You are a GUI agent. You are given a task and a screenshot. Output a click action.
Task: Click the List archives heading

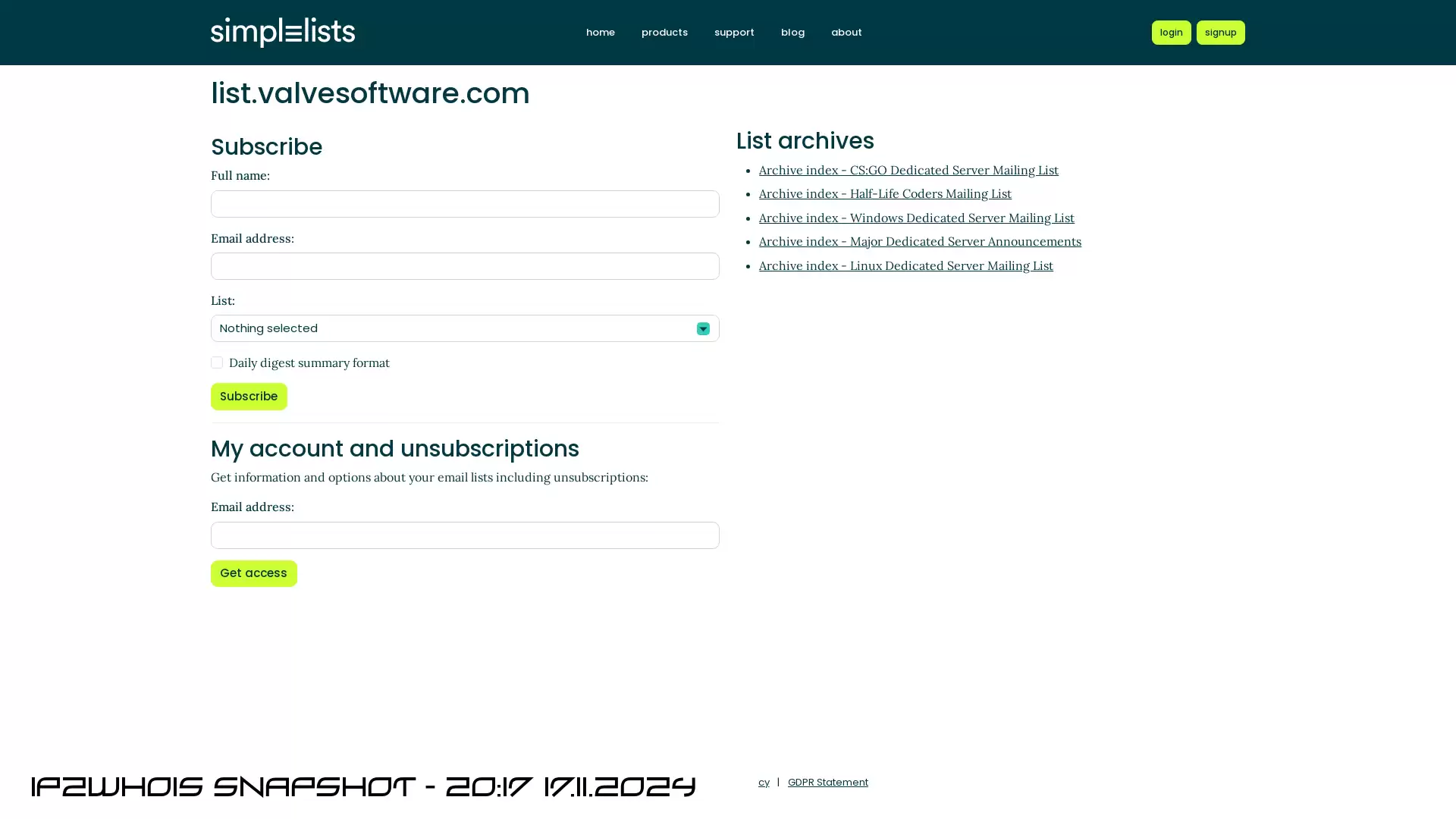805,141
